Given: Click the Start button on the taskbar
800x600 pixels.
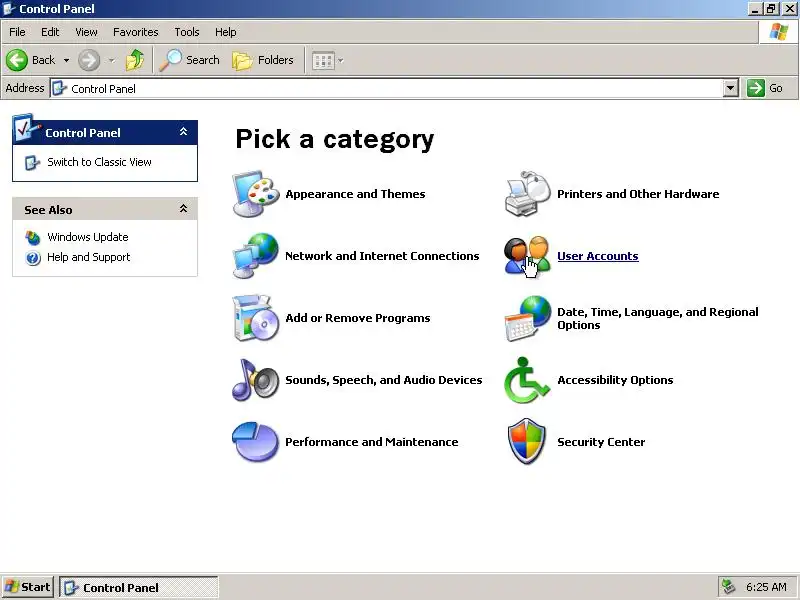Looking at the screenshot, I should (x=28, y=587).
